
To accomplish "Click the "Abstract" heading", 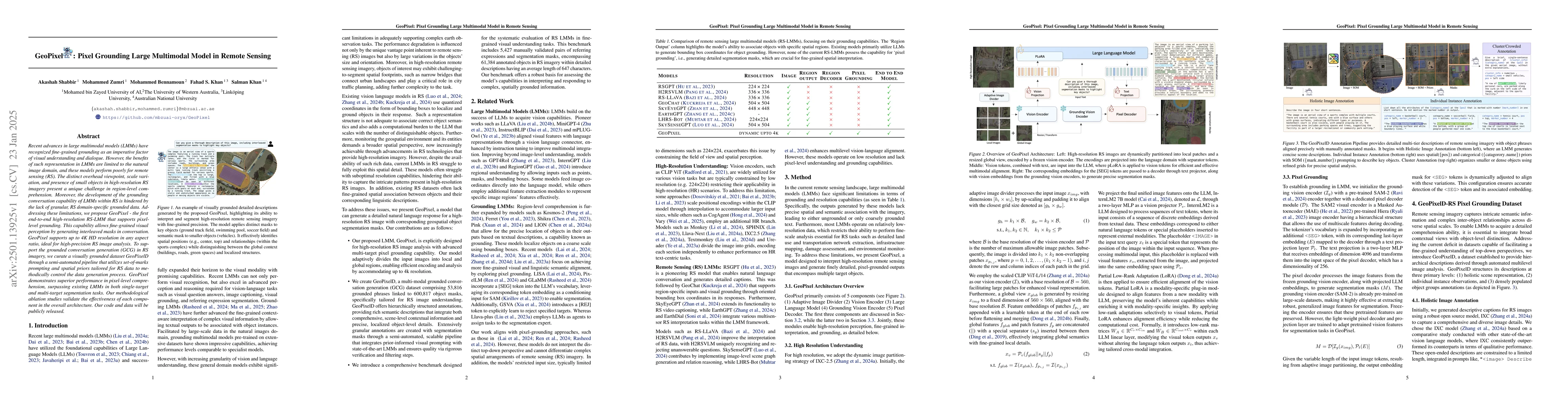I will point(88,136).
